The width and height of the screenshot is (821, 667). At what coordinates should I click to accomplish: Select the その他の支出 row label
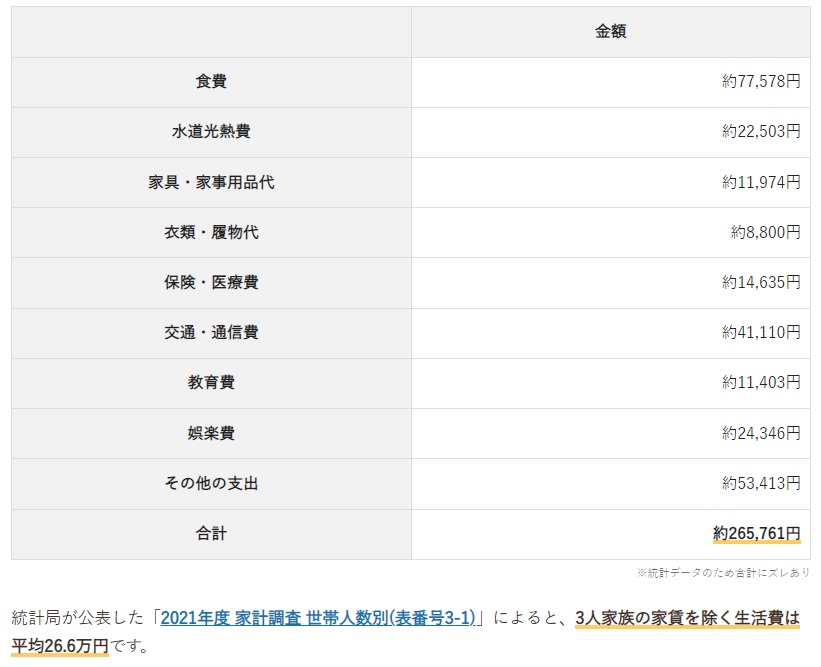pos(211,483)
